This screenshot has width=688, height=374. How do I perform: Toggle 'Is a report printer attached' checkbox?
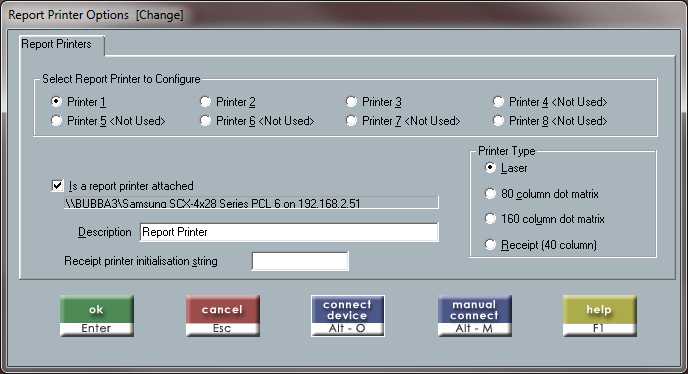tap(57, 186)
